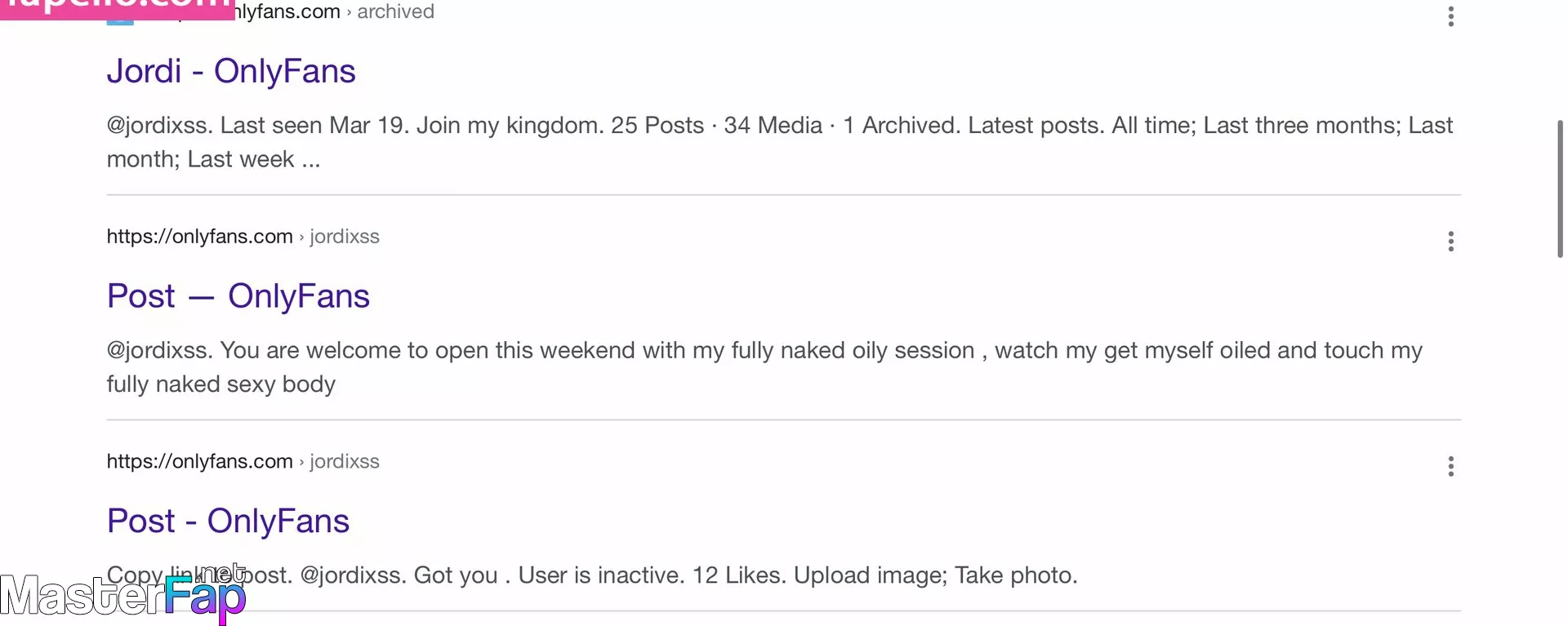Open three-dot options beside bottom Post - OnlyFans result
Image resolution: width=1568 pixels, height=626 pixels.
tap(1450, 466)
